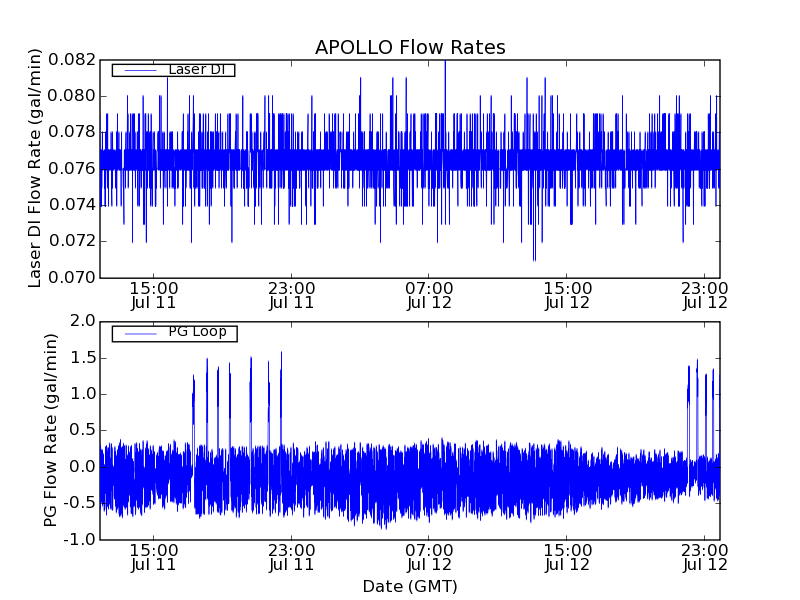Image resolution: width=800 pixels, height=600 pixels.
Task: Click the 1.5 tick on PG Flow axis
Action: pos(83,358)
